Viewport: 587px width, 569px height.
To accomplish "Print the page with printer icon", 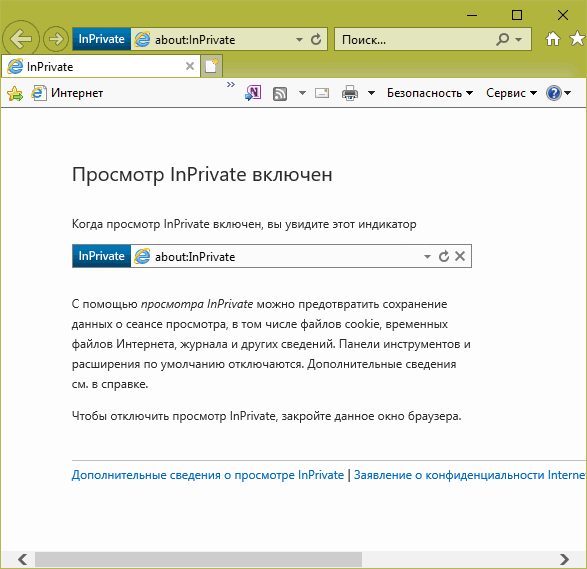I will (x=350, y=93).
